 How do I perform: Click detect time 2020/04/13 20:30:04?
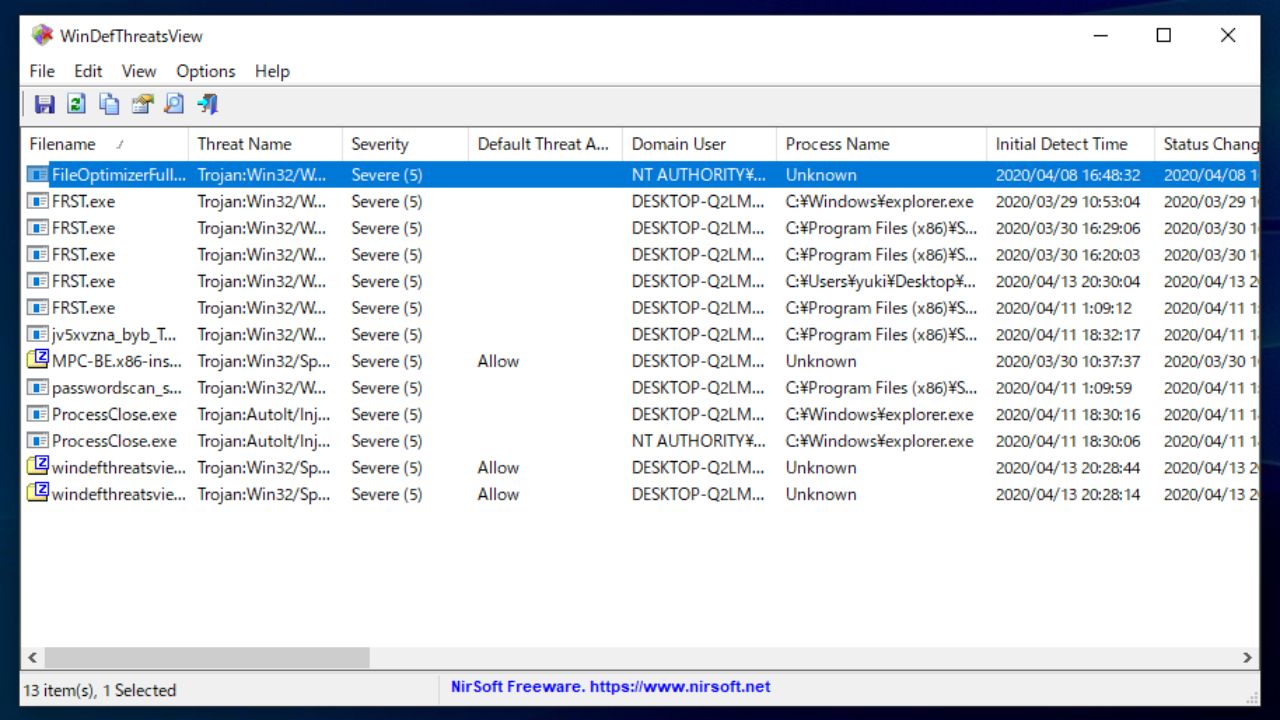pyautogui.click(x=1068, y=282)
